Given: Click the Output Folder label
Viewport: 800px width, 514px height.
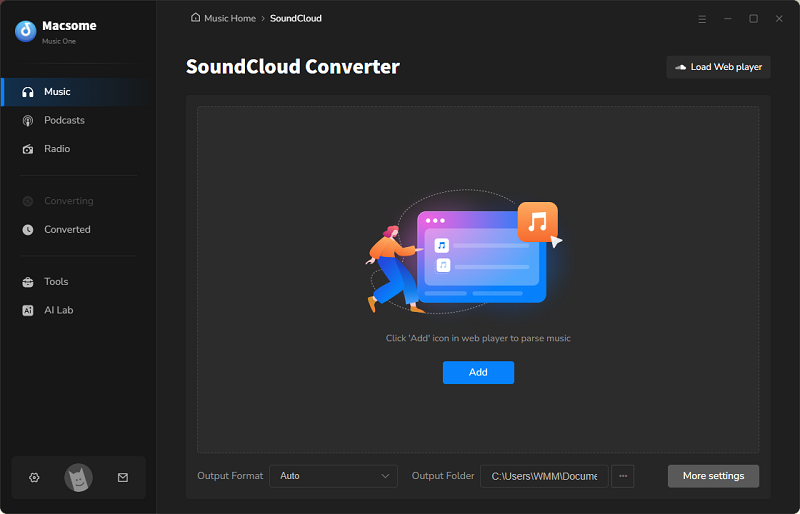Looking at the screenshot, I should [x=443, y=476].
